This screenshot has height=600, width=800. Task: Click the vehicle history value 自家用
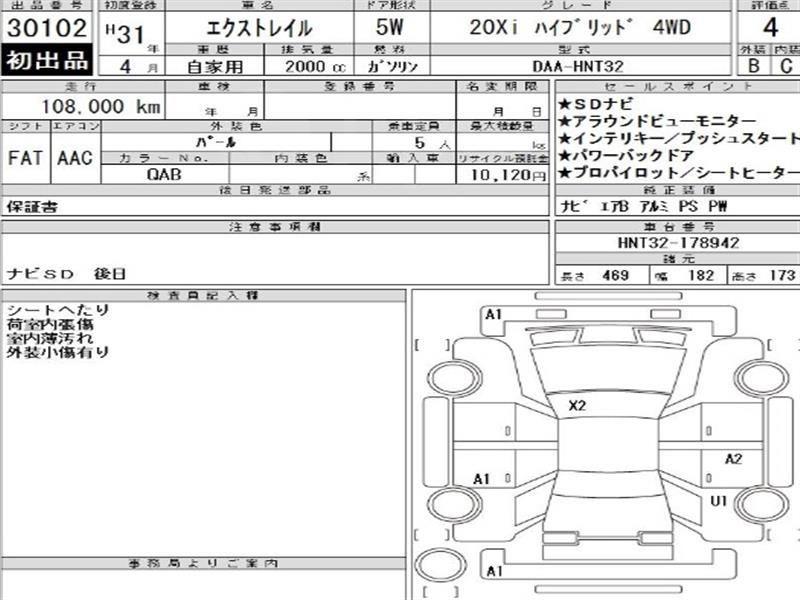click(215, 66)
